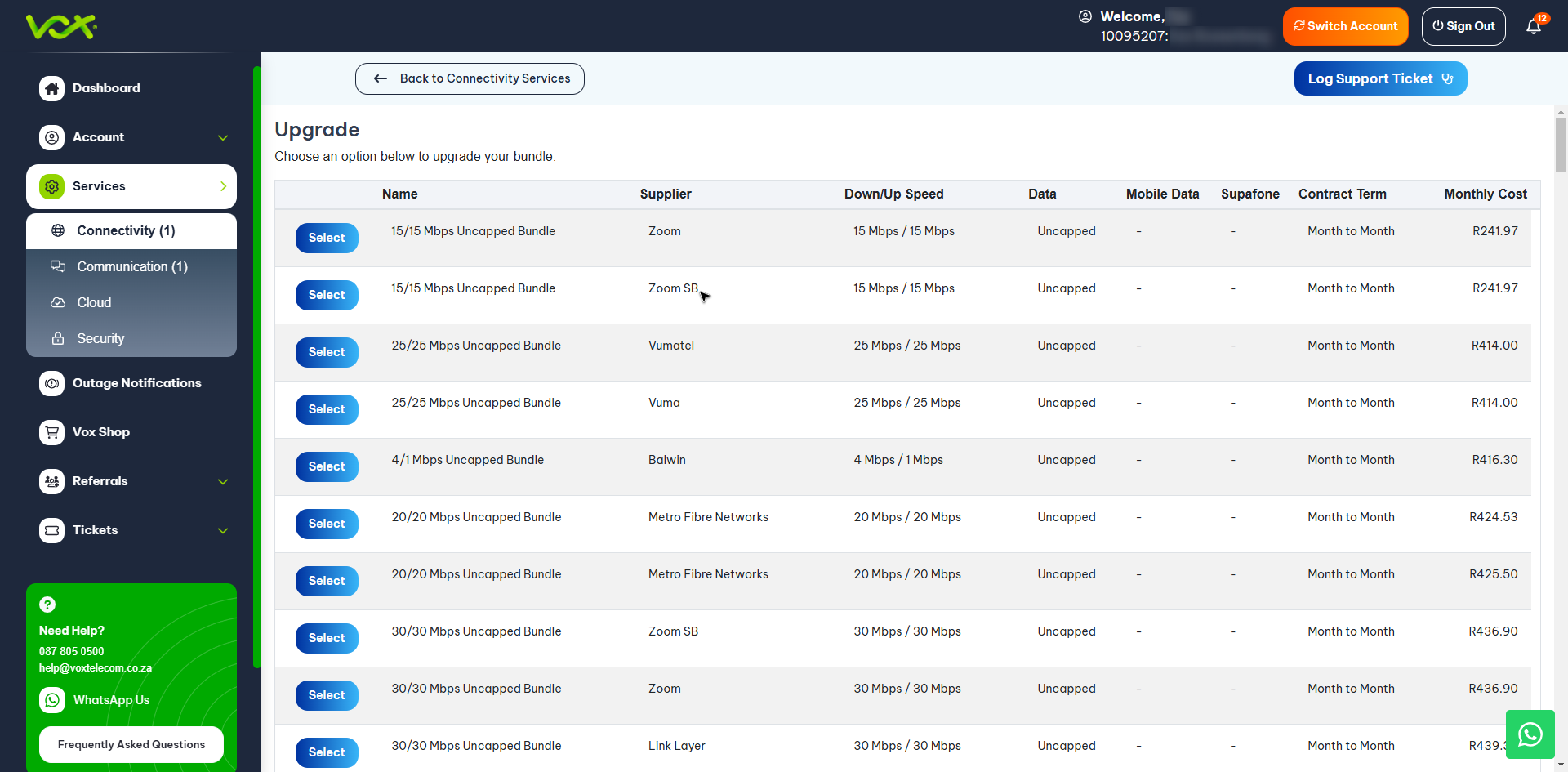Viewport: 1568px width, 772px height.
Task: Open Communication (1) submenu item
Action: tap(131, 267)
